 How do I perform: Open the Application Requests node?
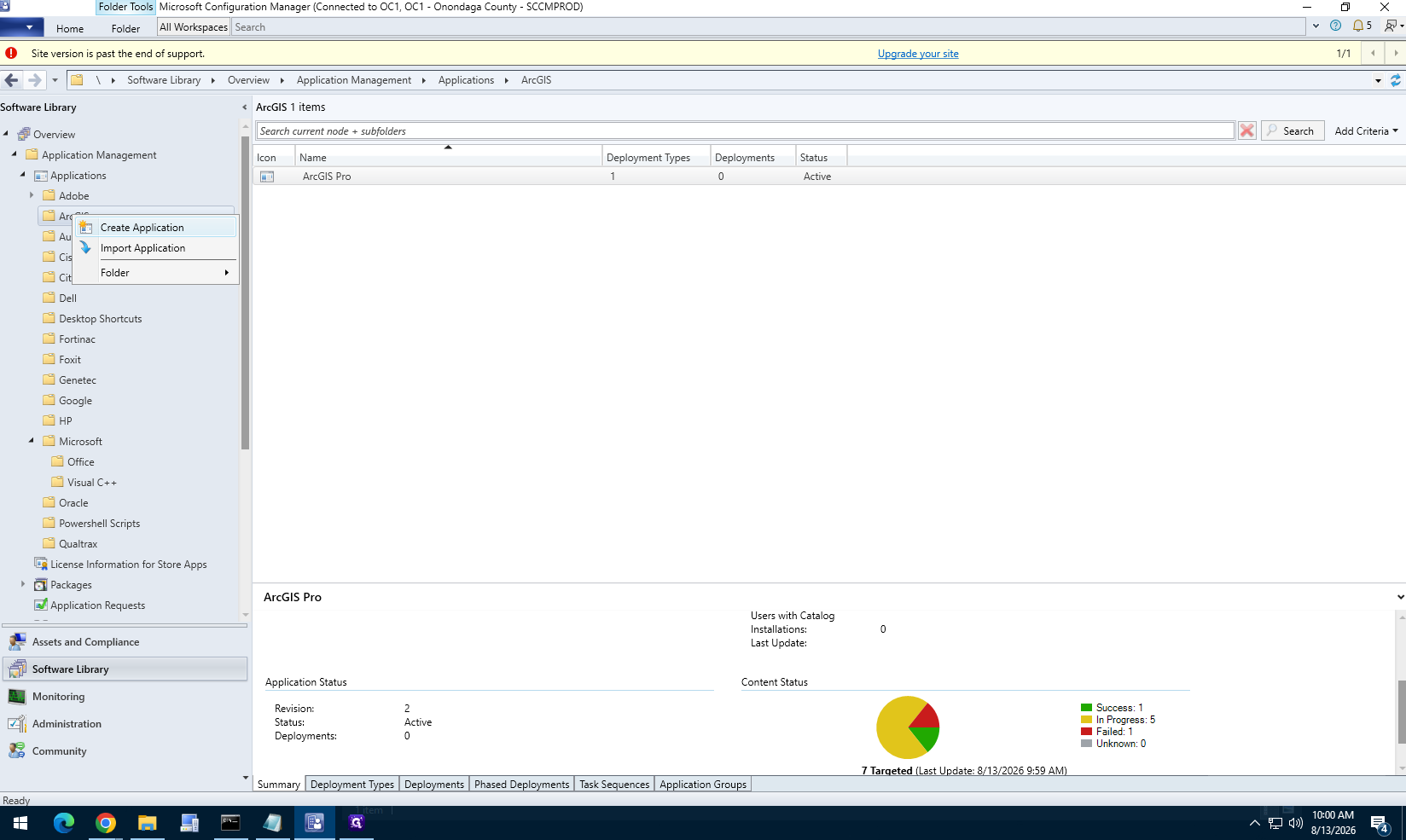point(97,605)
